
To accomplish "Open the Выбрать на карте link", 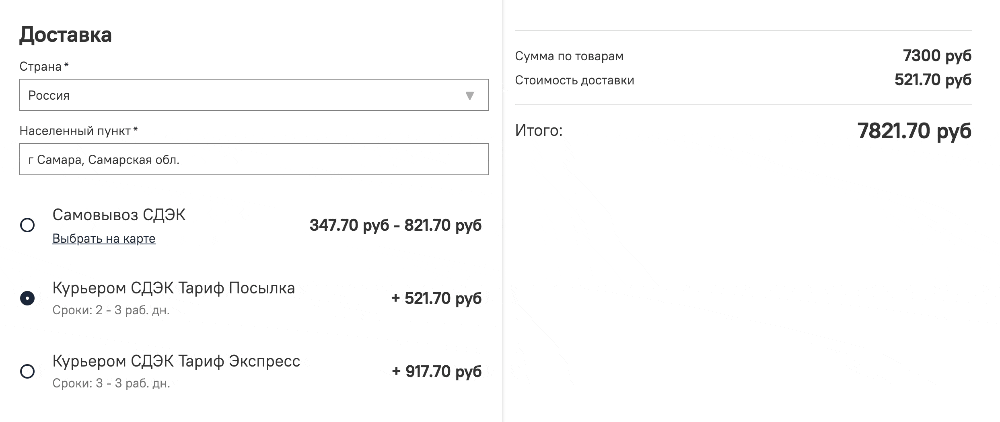I will tap(104, 239).
